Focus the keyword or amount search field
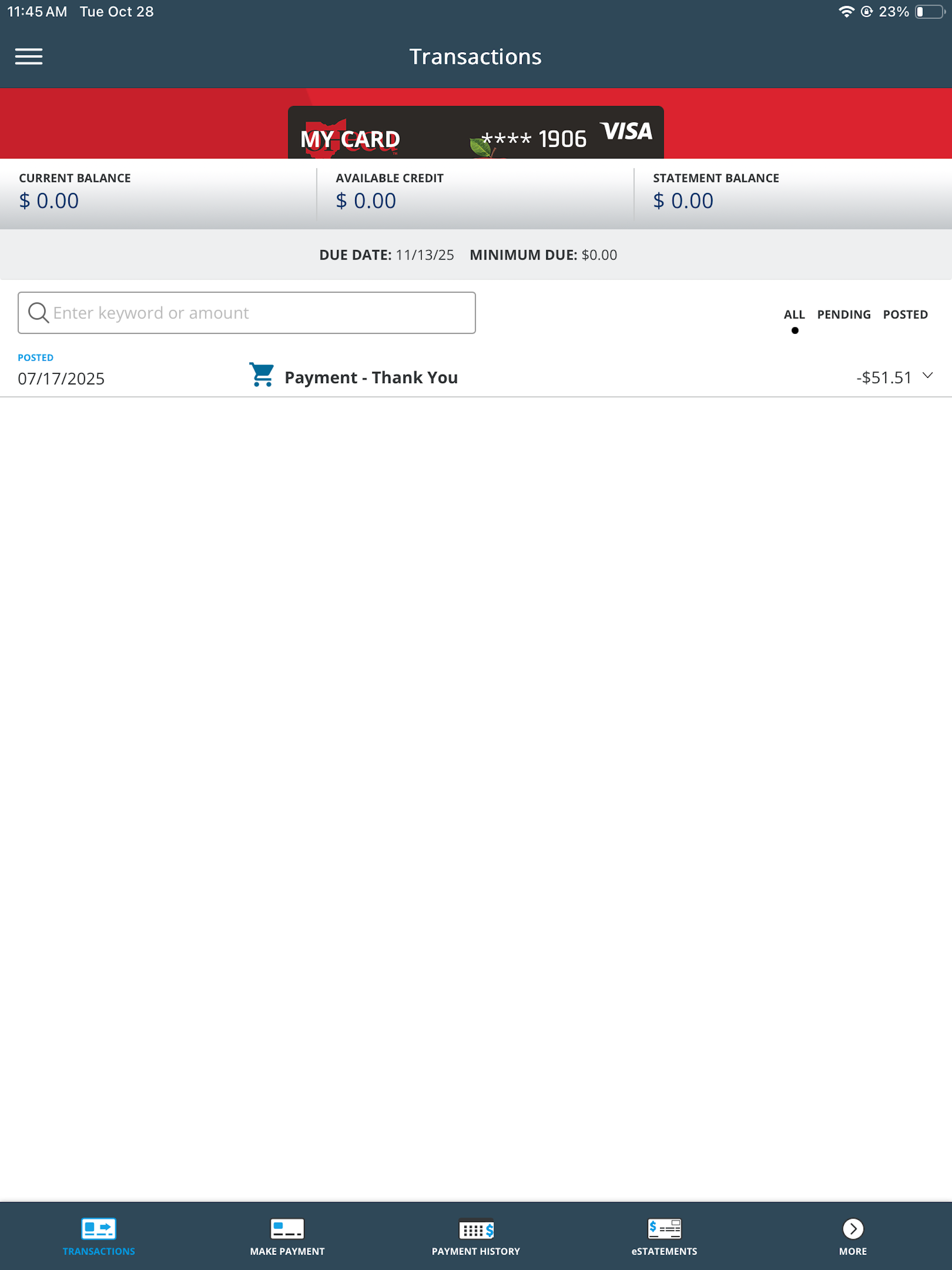The width and height of the screenshot is (952, 1270). coord(247,313)
